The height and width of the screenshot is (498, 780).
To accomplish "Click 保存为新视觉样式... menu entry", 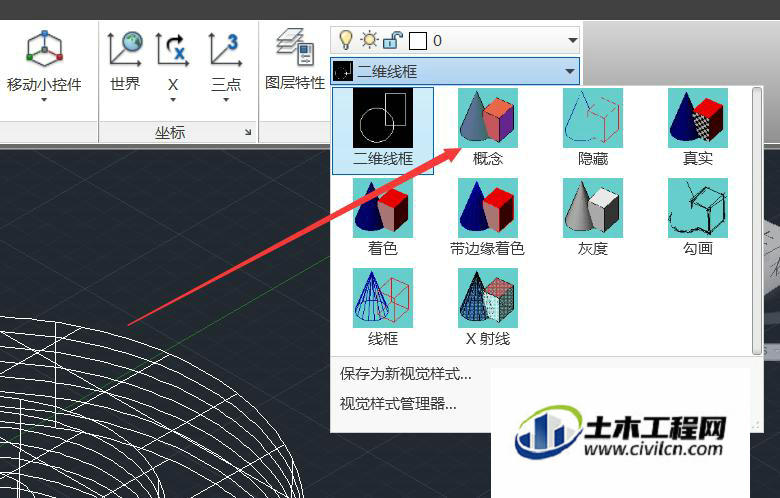I will [x=405, y=374].
